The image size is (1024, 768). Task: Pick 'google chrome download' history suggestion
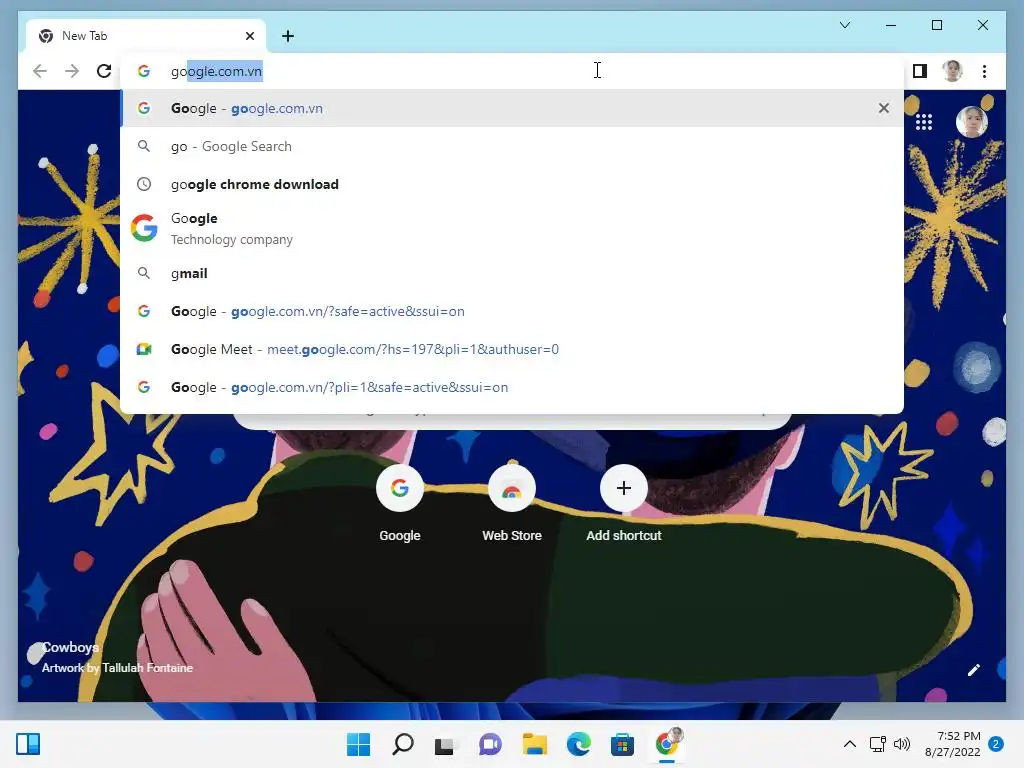512,184
